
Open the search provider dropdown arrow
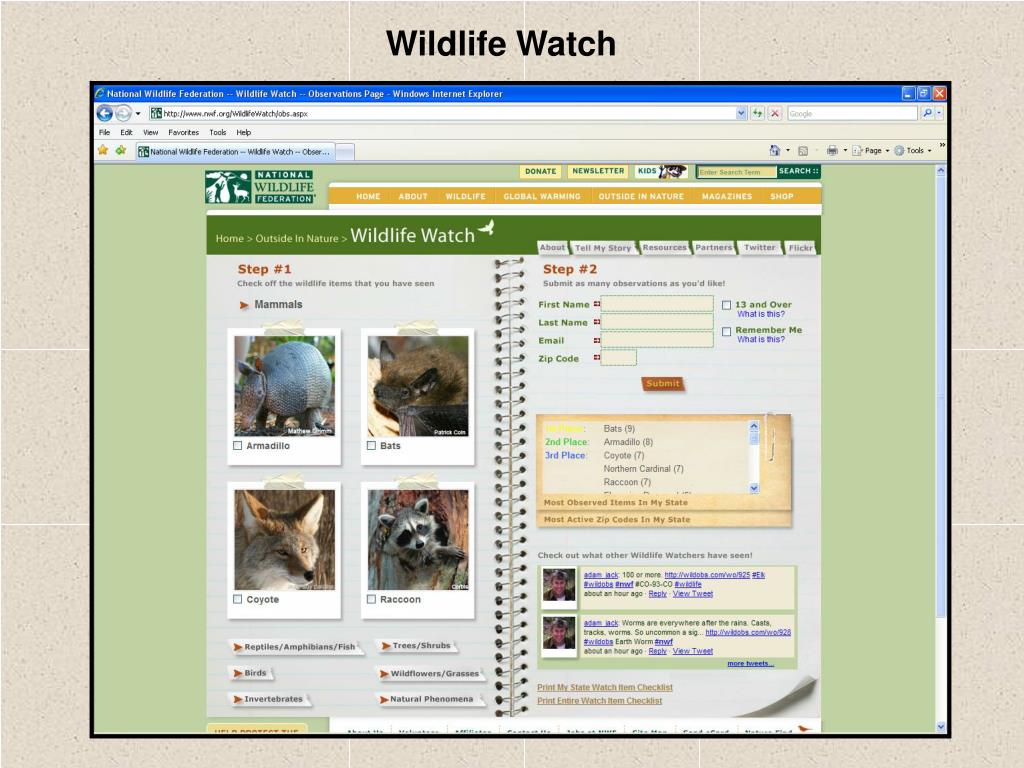coord(939,113)
